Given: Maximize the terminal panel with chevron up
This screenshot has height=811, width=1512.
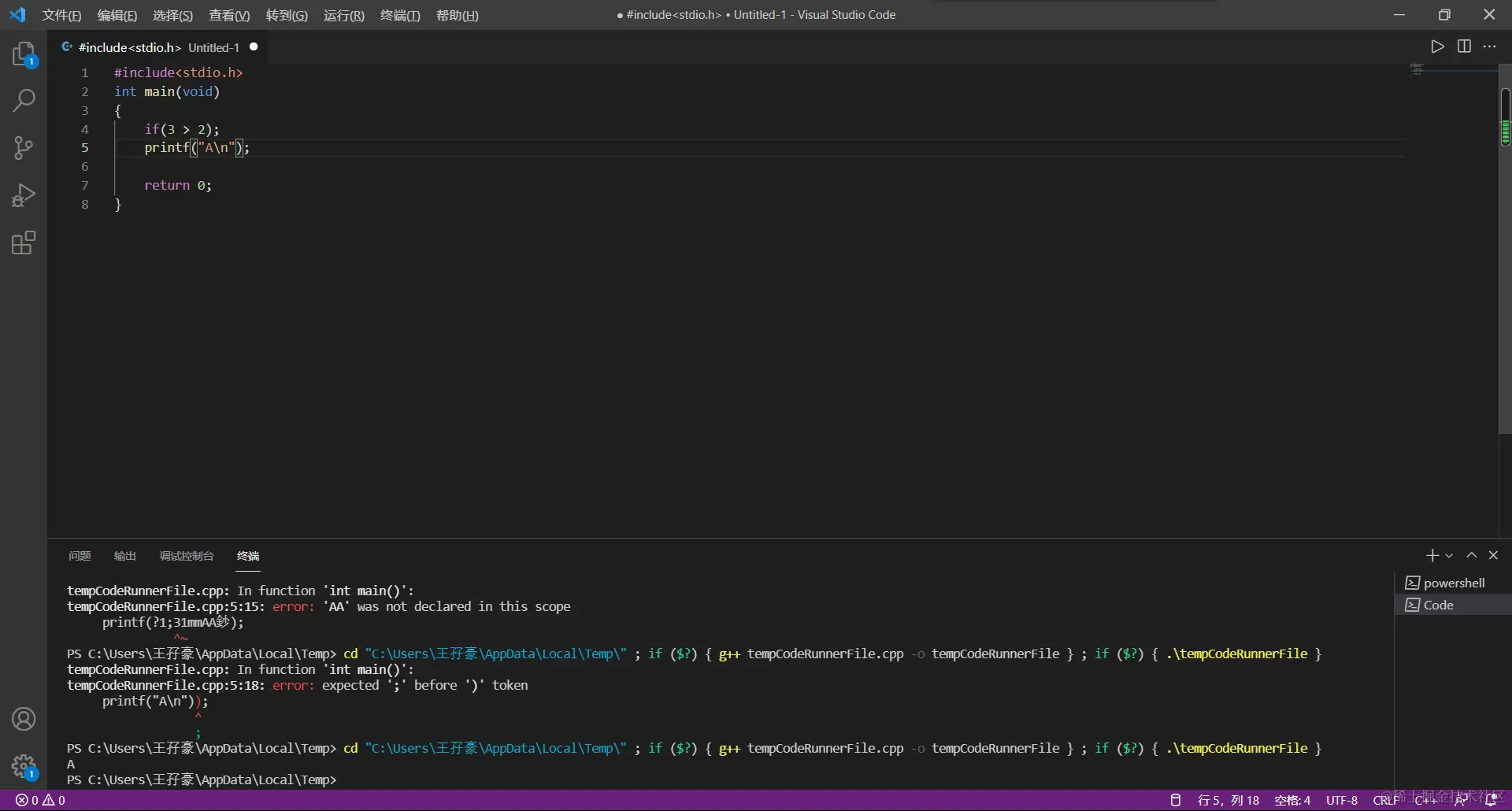Looking at the screenshot, I should [x=1471, y=555].
